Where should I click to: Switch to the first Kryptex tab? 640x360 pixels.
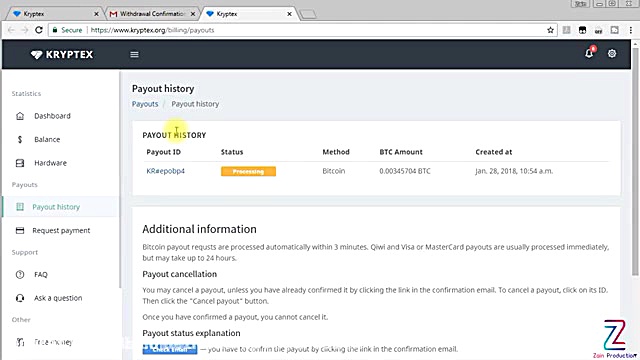[55, 14]
